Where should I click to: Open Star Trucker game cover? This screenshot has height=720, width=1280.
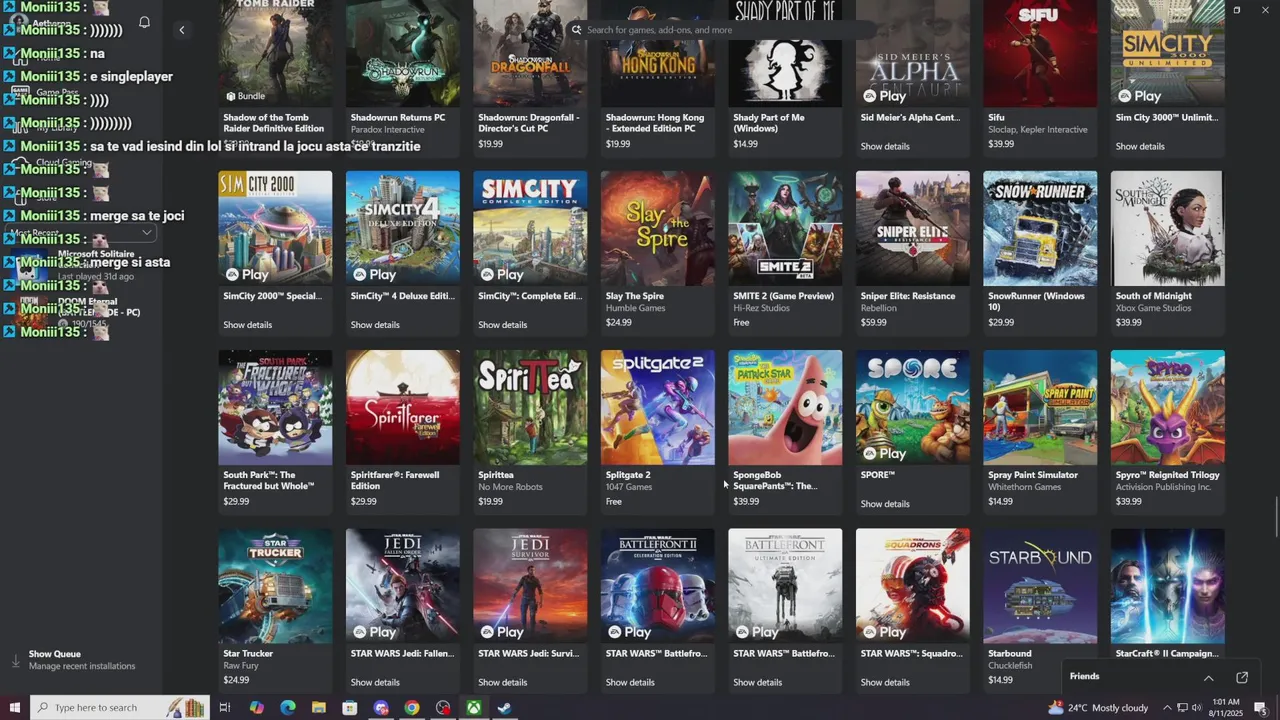(275, 586)
